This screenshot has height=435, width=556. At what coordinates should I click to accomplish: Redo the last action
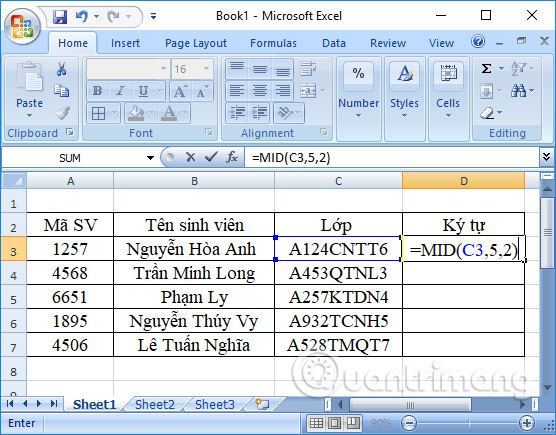point(113,16)
